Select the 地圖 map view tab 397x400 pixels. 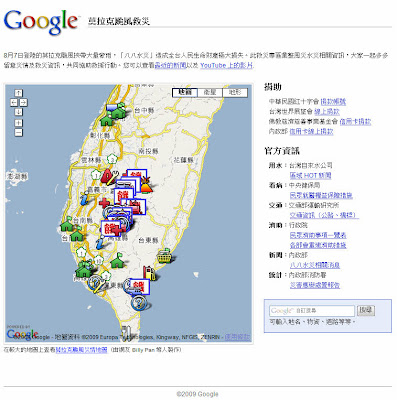click(x=185, y=92)
